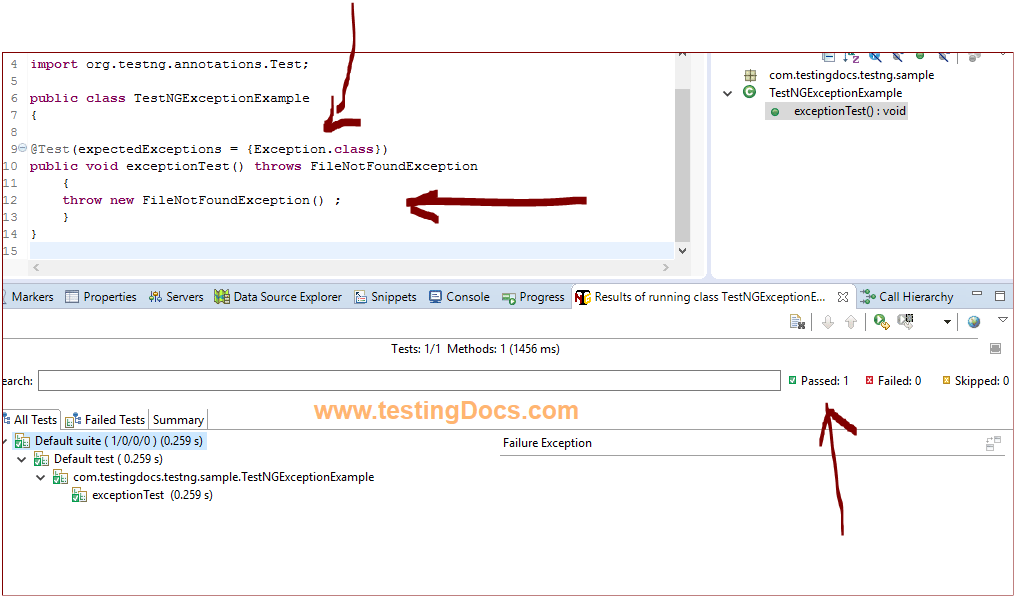Toggle the Hide Non-Public Members filter
Viewport: 1015px width, 597px height.
coord(920,57)
